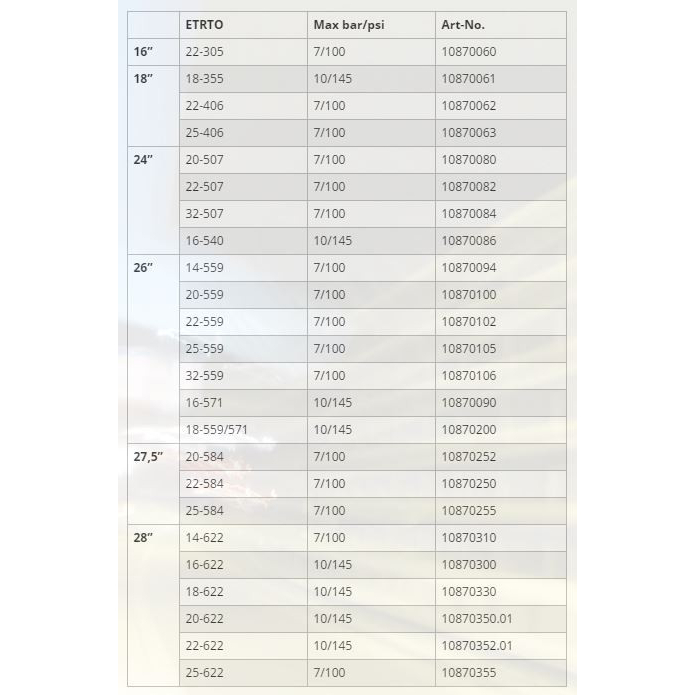Select the 16" size row label

(143, 52)
